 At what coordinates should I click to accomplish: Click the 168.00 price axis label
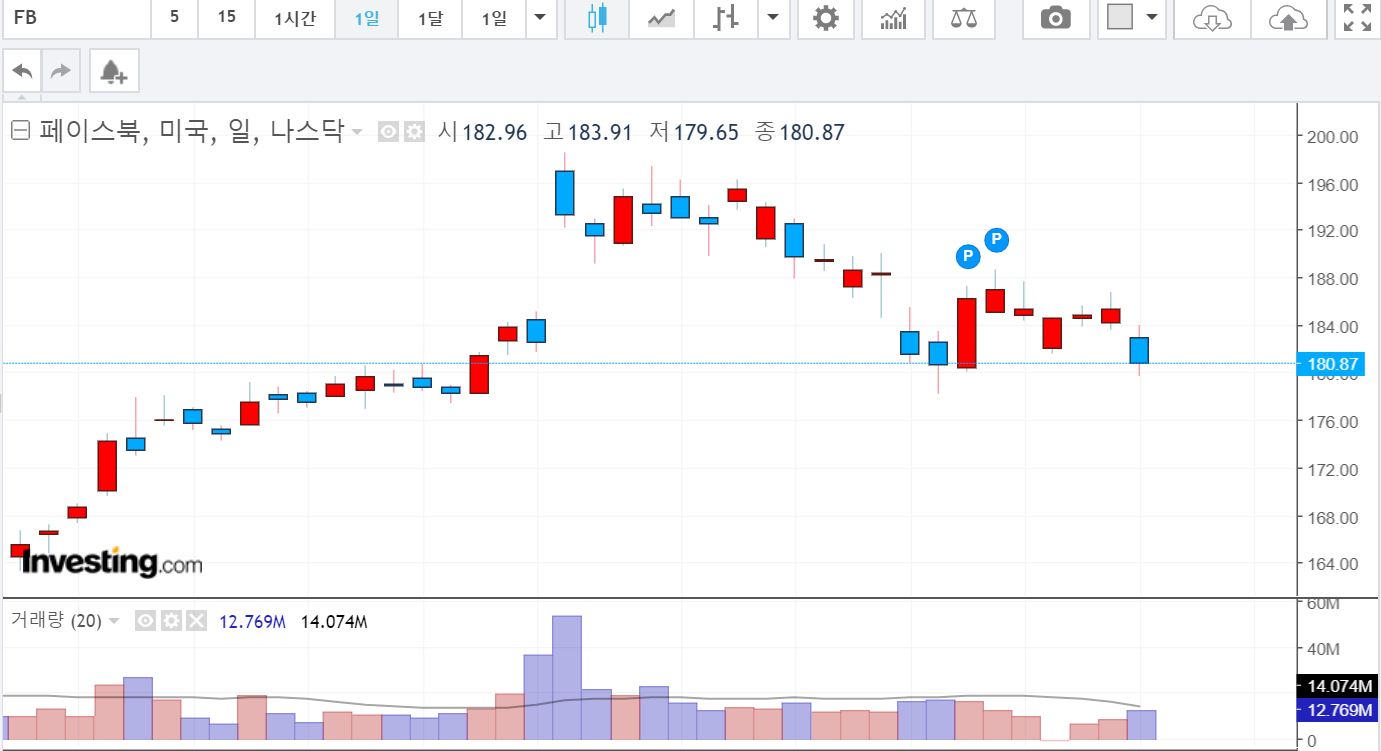1334,518
